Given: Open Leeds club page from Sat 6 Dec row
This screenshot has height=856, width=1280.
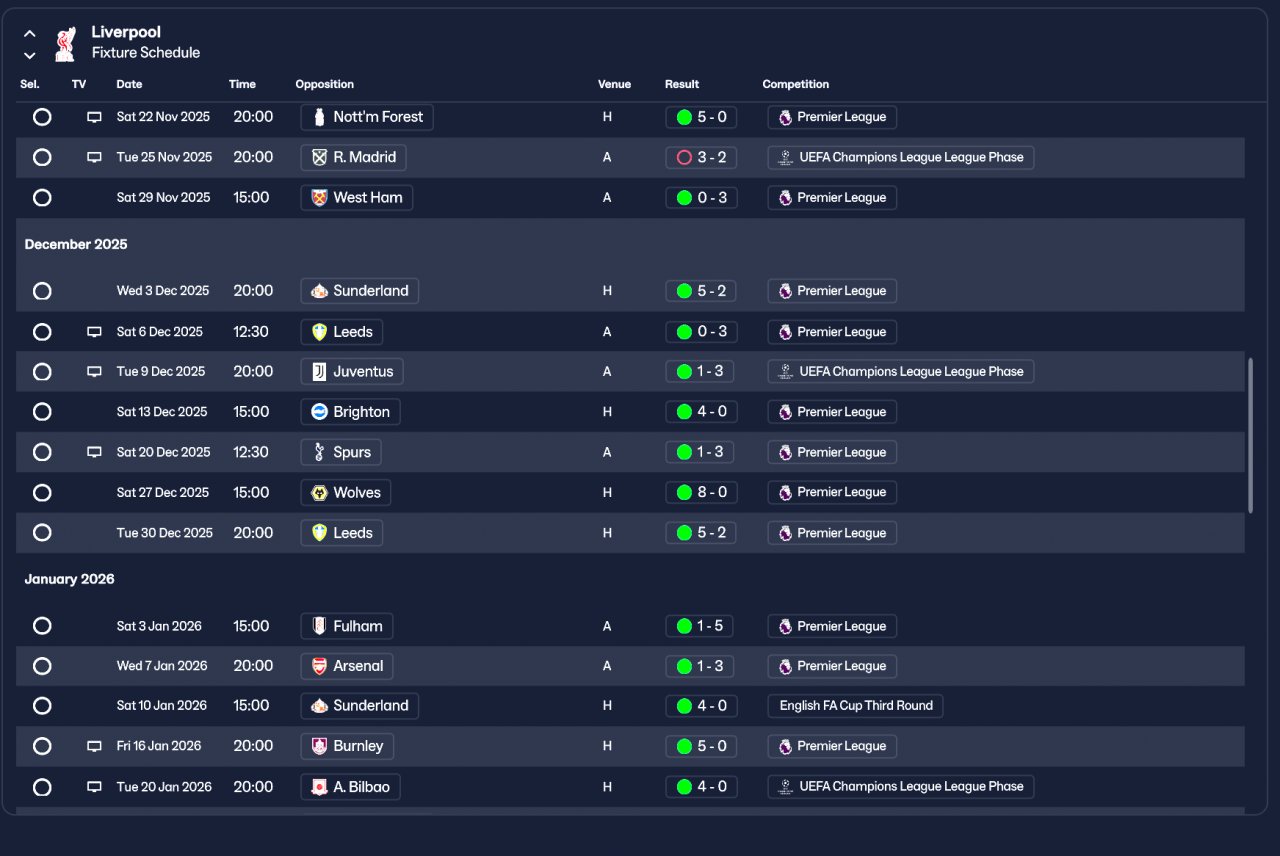Looking at the screenshot, I should click(x=342, y=332).
